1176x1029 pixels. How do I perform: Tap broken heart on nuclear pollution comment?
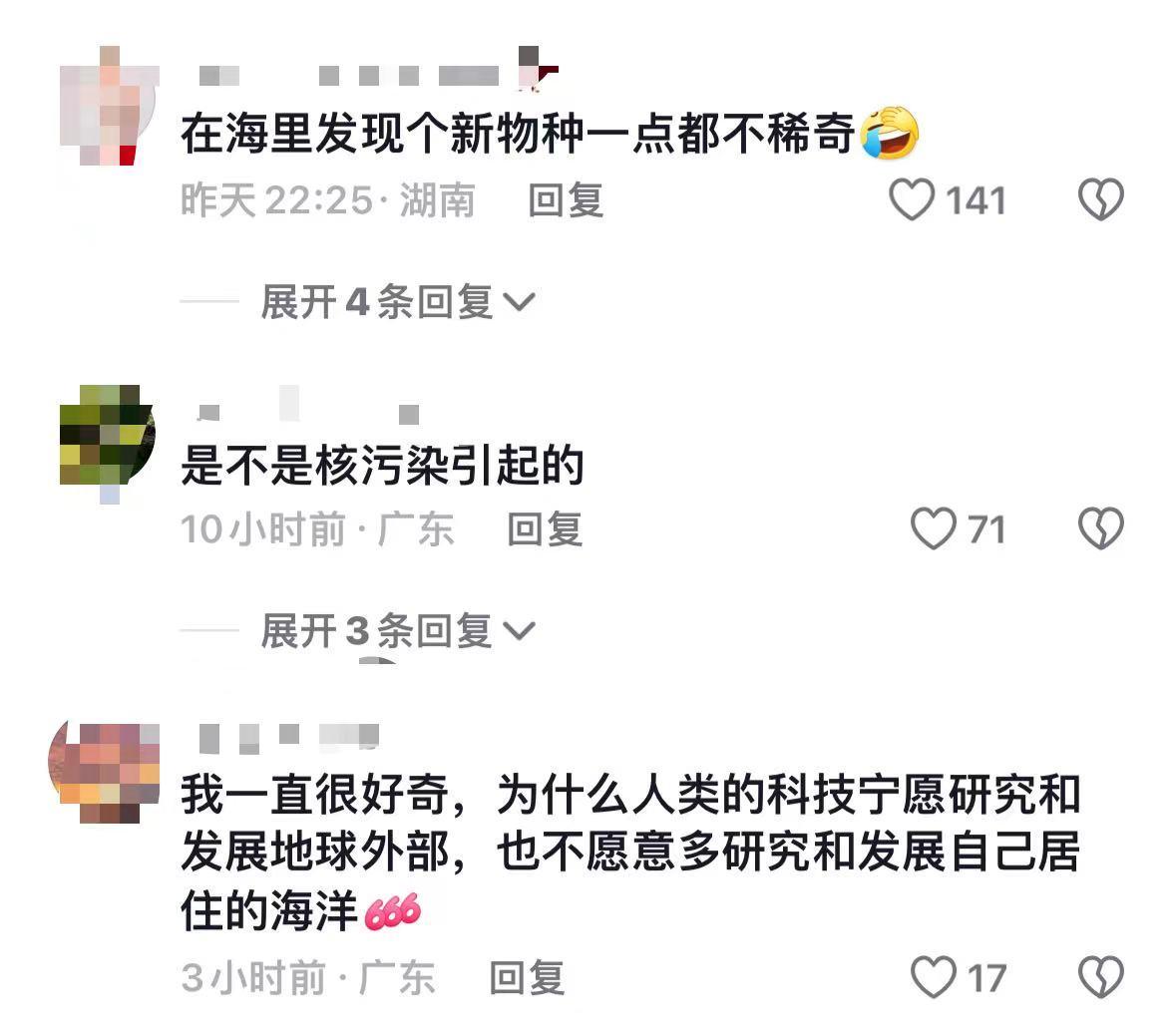point(1100,528)
